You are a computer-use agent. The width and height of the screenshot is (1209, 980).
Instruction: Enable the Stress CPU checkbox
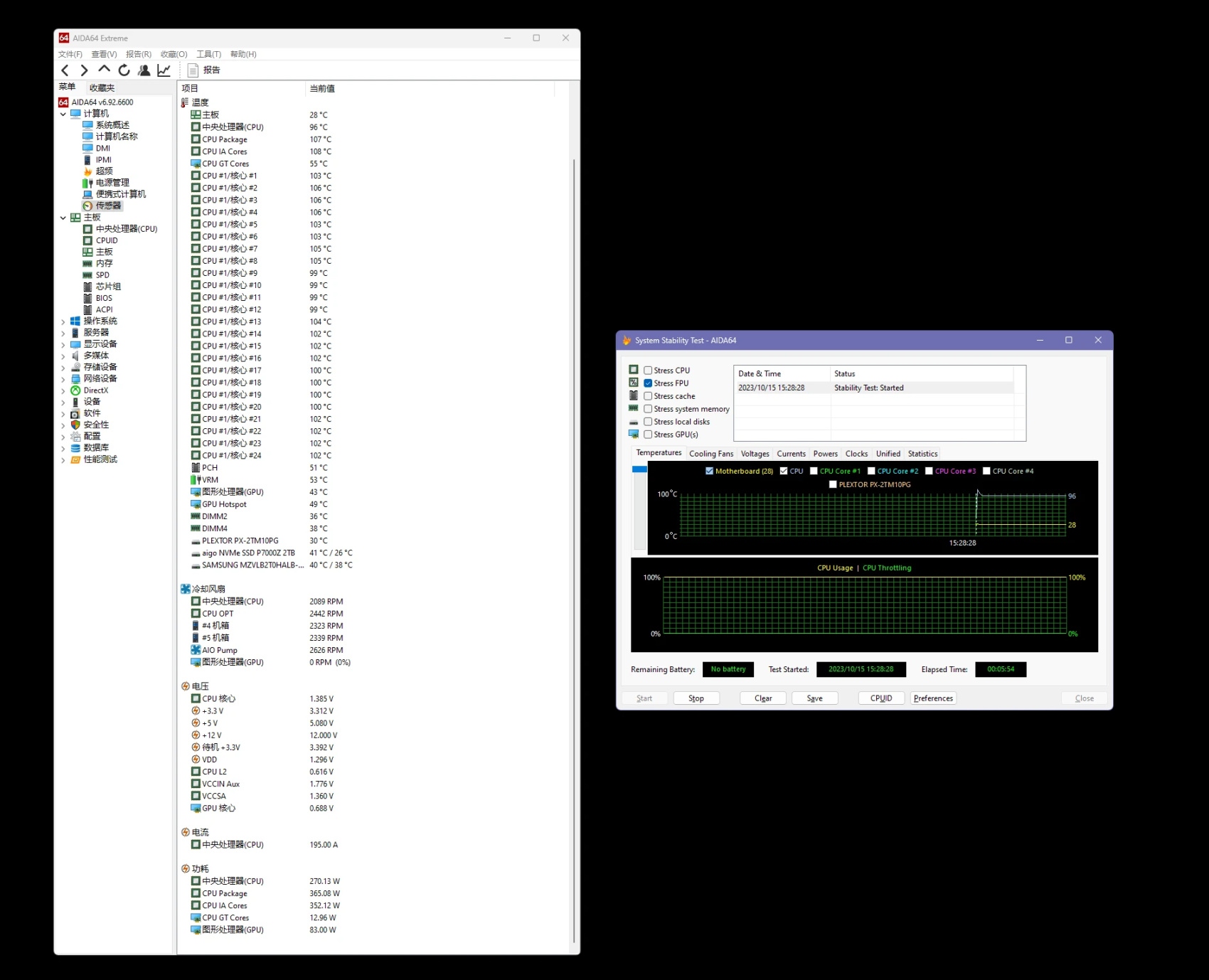click(648, 371)
